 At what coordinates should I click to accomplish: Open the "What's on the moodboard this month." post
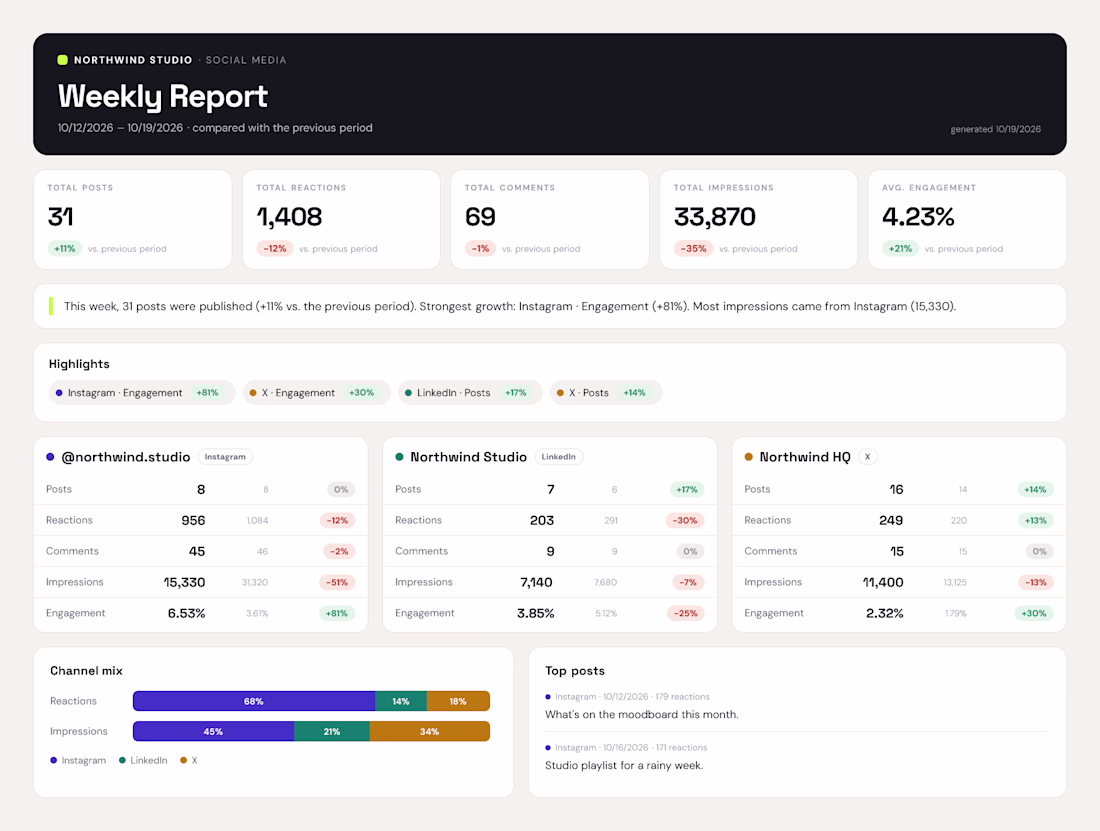pos(641,715)
